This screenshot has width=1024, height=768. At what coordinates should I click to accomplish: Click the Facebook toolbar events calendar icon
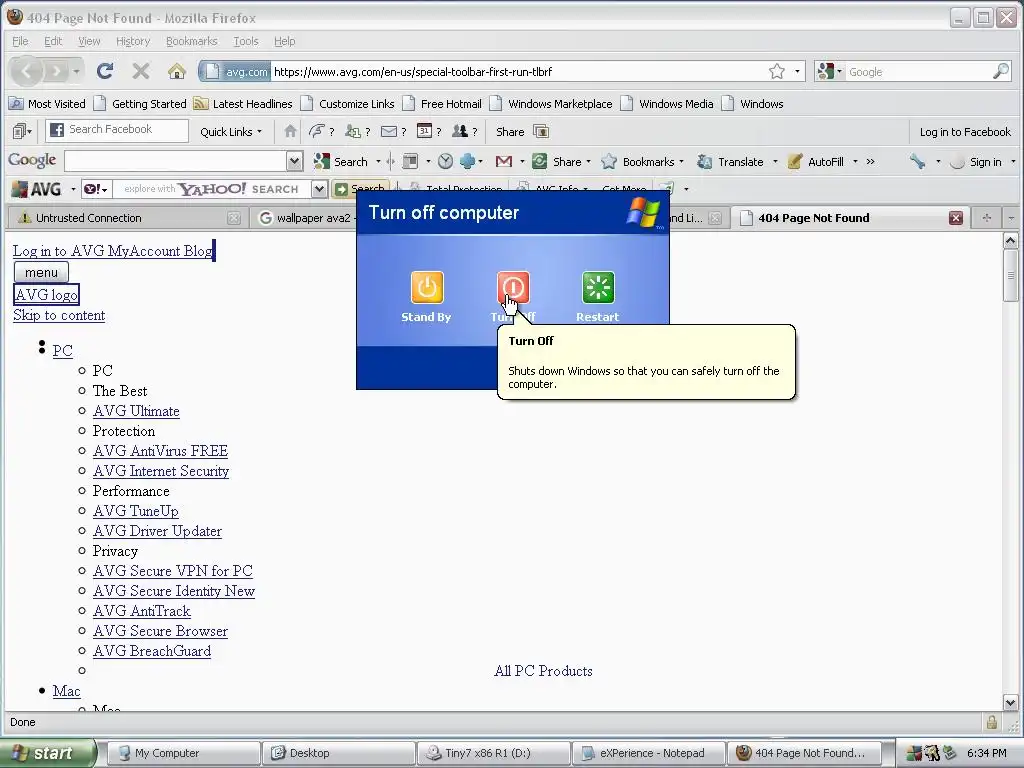point(424,131)
